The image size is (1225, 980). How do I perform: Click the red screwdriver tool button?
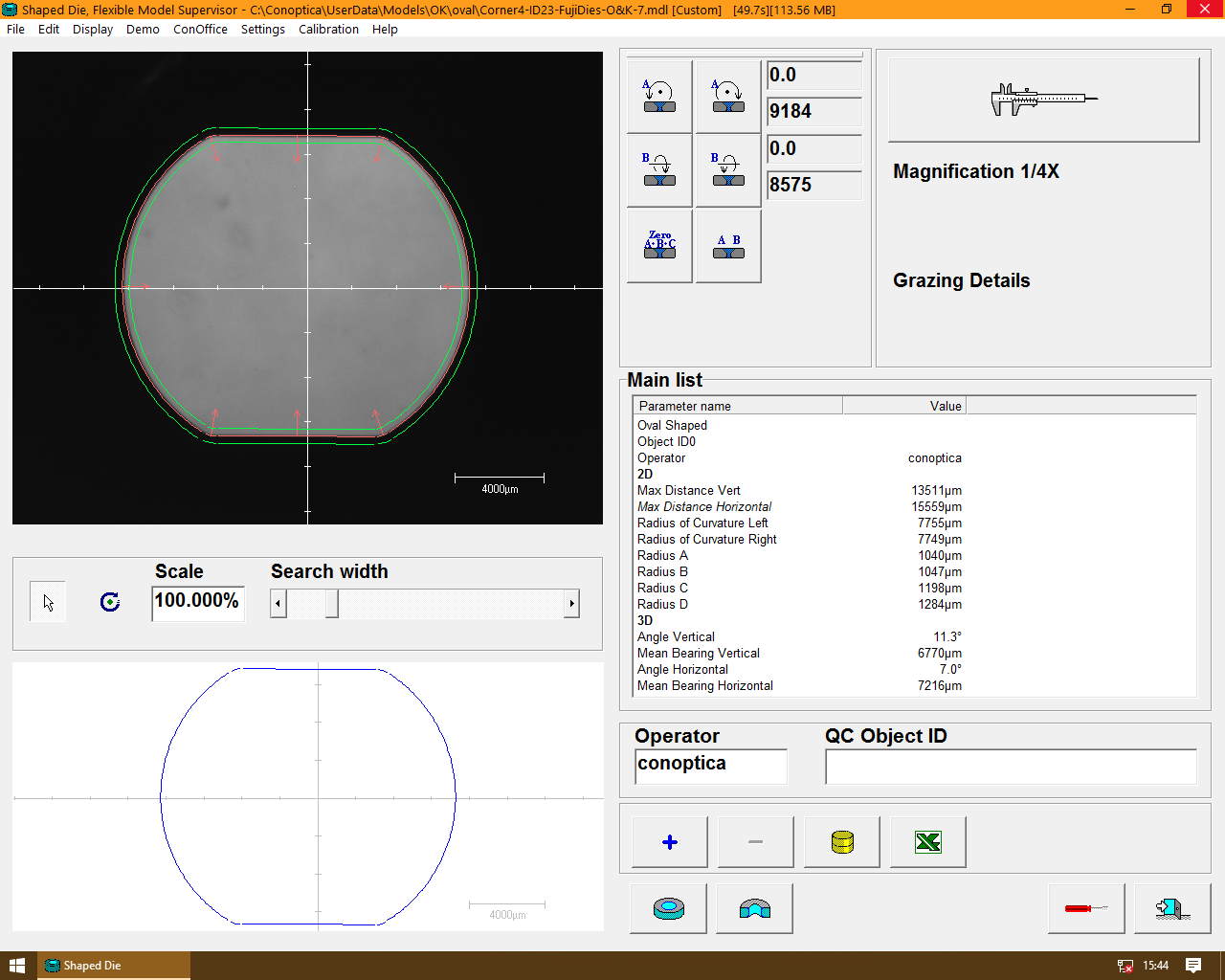coord(1086,908)
